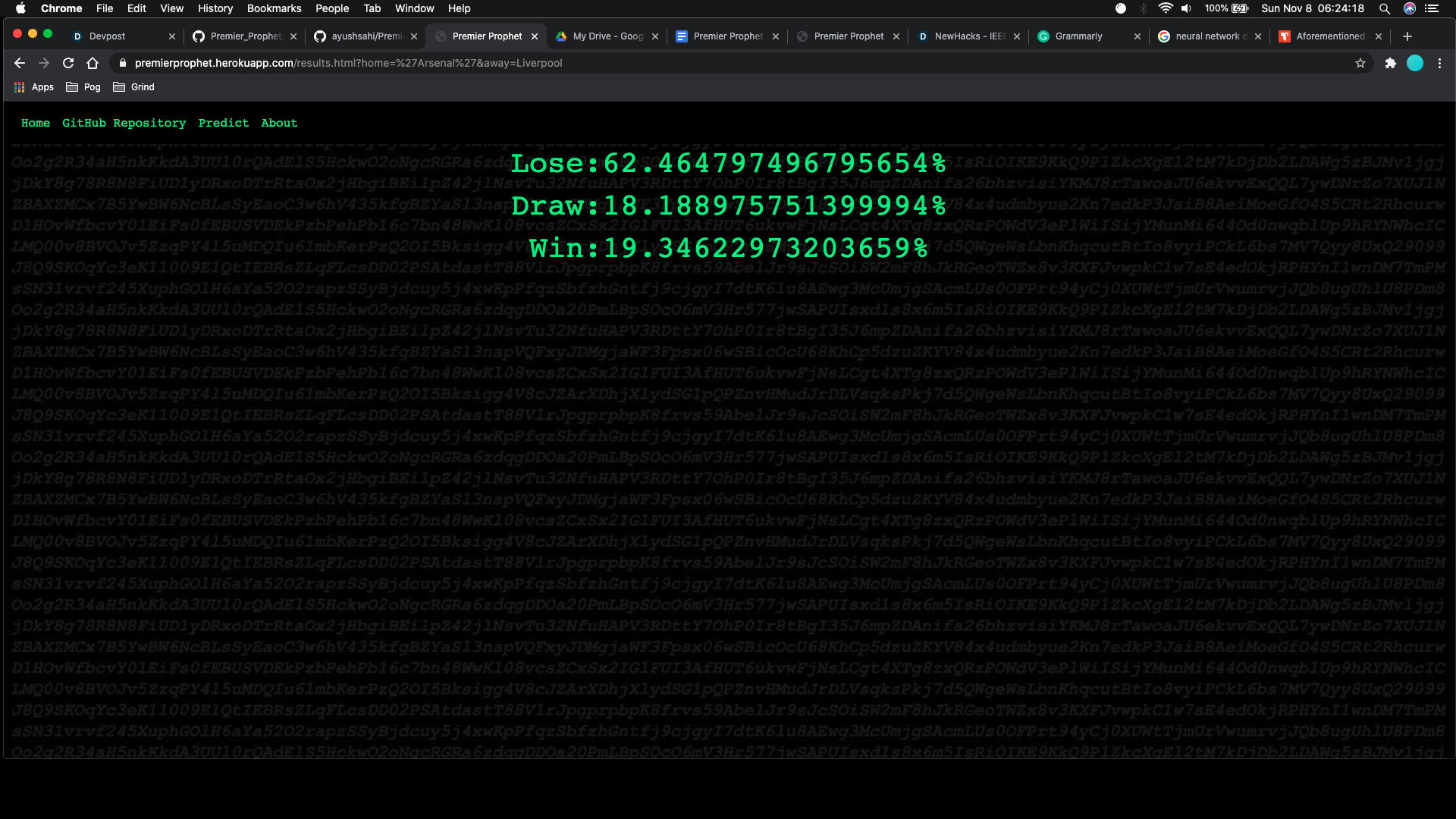Open the Extensions puzzle icon
Viewport: 1456px width, 819px height.
pyautogui.click(x=1390, y=63)
